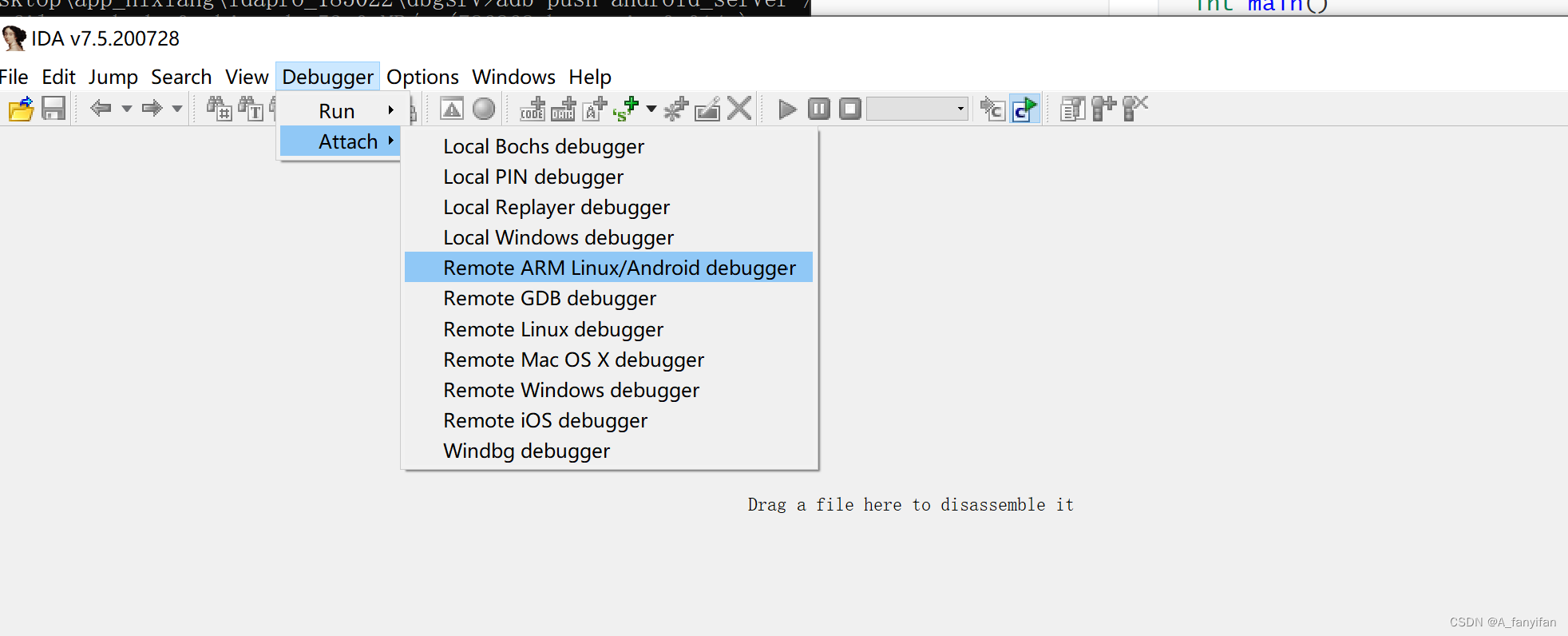The height and width of the screenshot is (636, 1568).
Task: Select Local Replayer debugger
Action: [608, 207]
